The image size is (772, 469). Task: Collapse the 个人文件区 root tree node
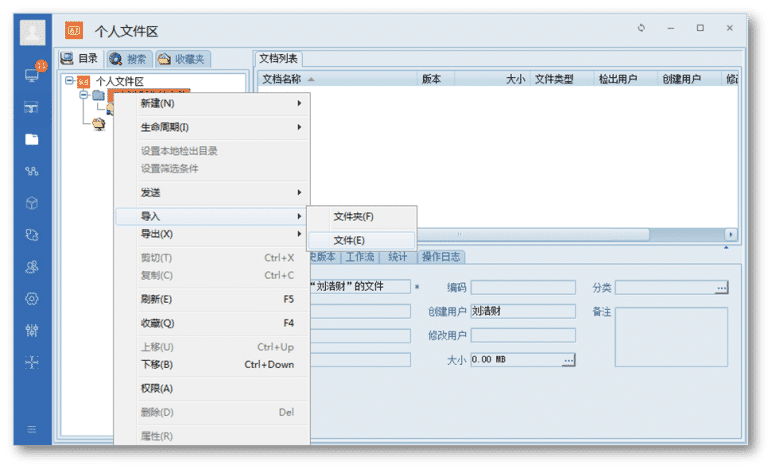click(x=69, y=81)
